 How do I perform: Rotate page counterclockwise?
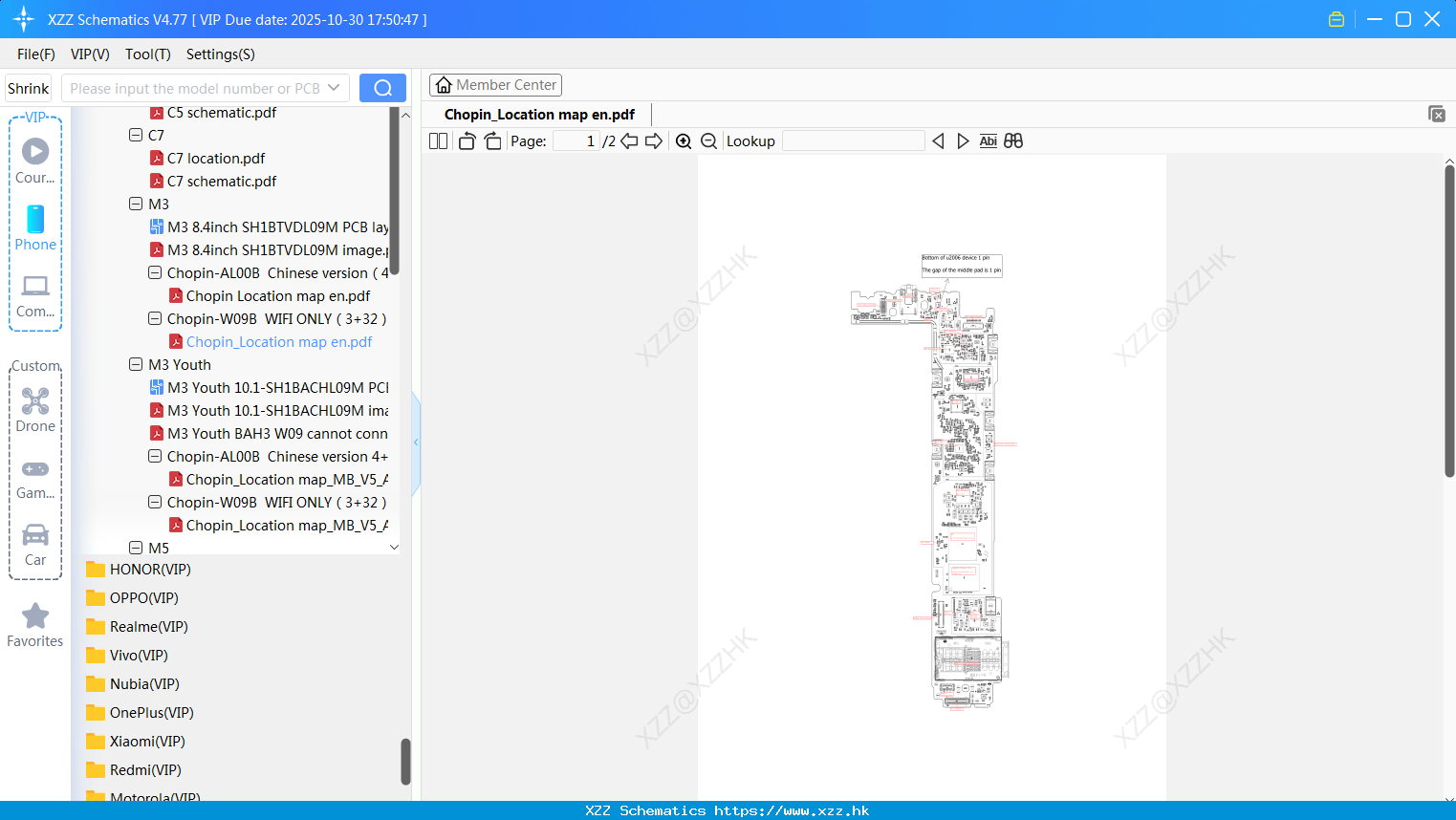(467, 140)
